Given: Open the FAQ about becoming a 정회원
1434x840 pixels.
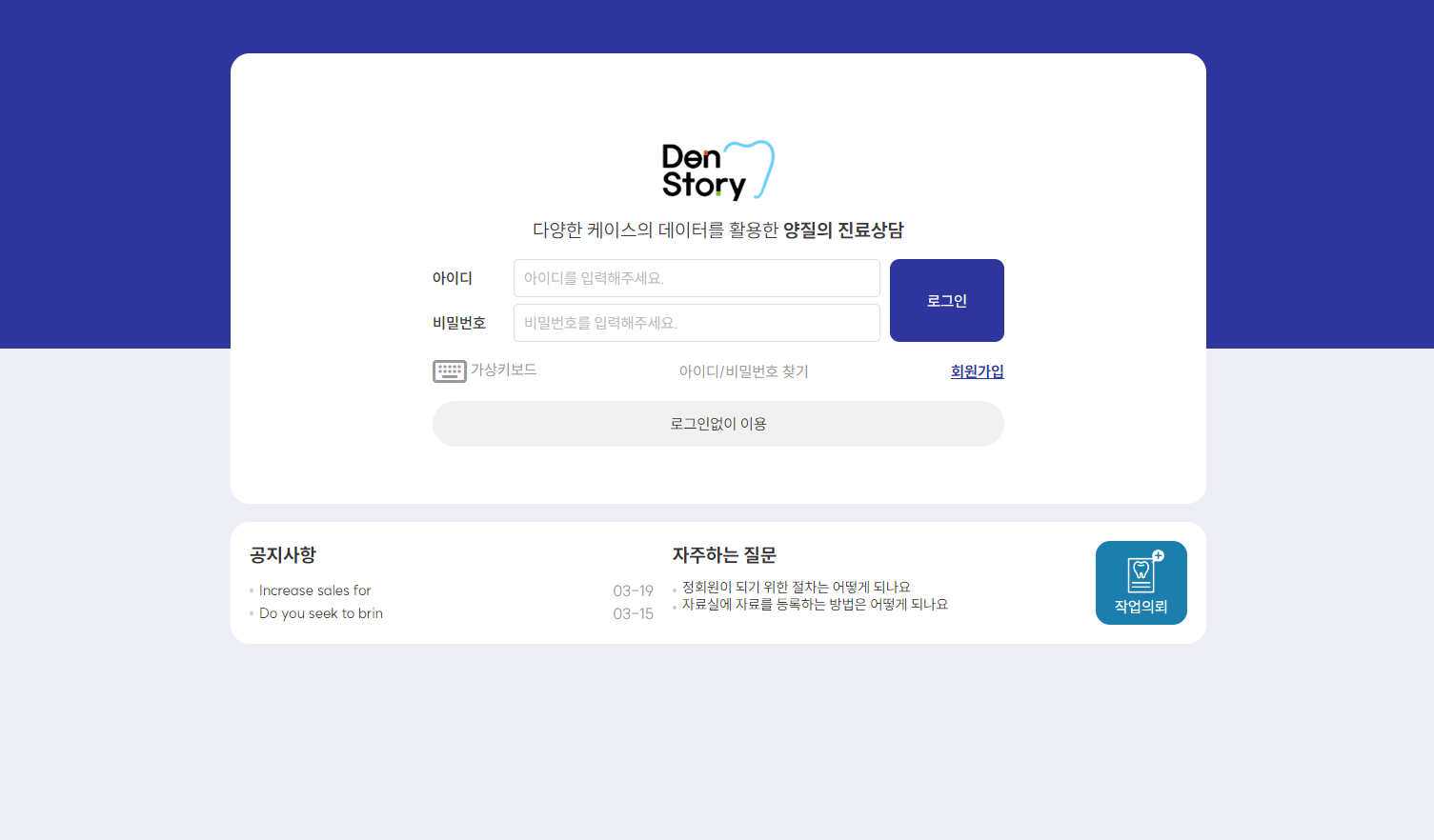Looking at the screenshot, I should pos(794,587).
